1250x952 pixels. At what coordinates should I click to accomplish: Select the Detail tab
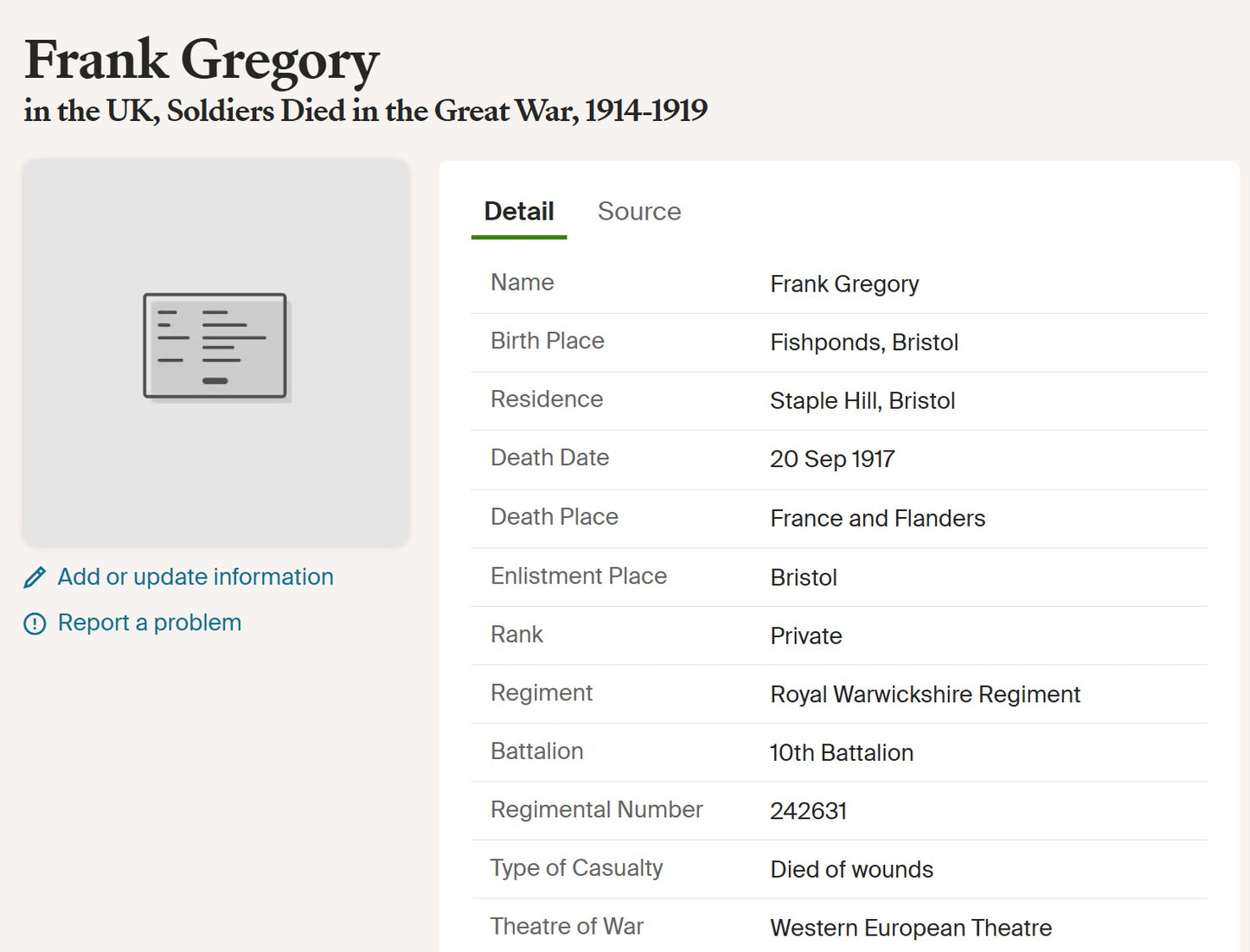click(x=518, y=211)
